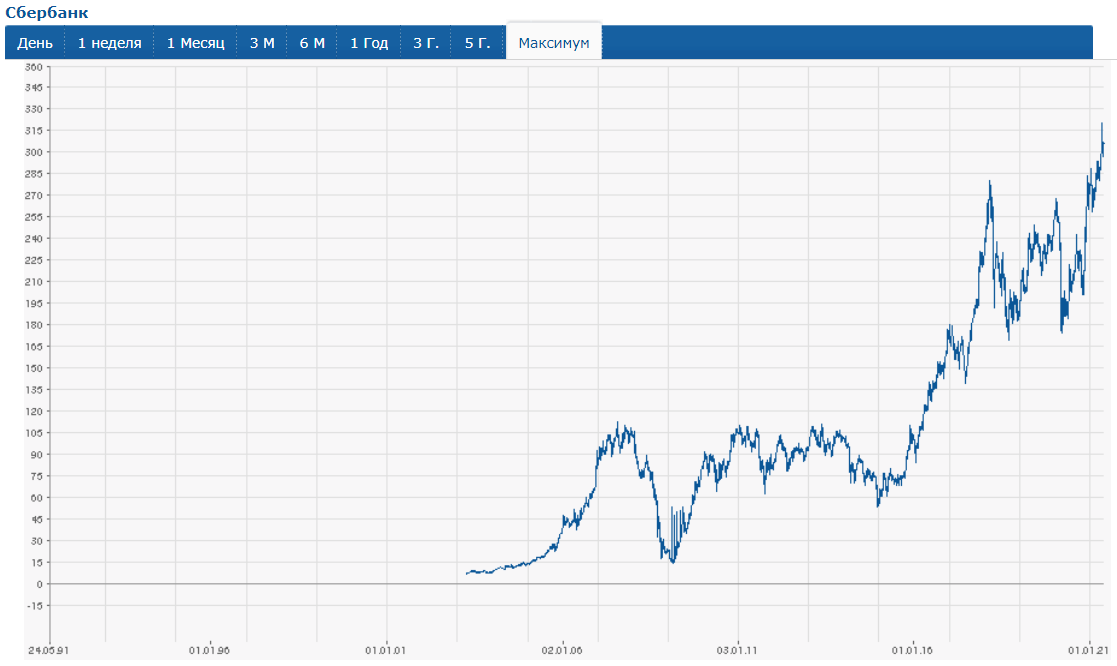
Task: Click the "Сбербанк" chart title
Action: [x=47, y=12]
